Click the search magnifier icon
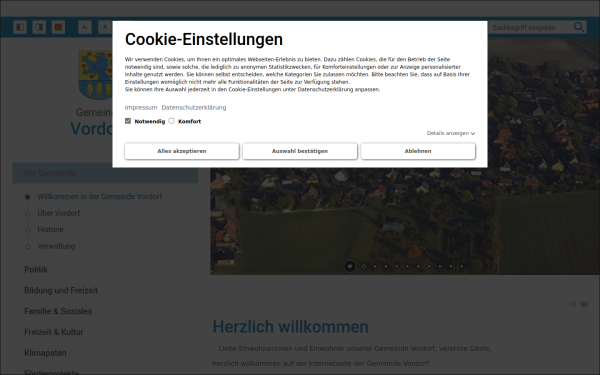 [x=579, y=27]
